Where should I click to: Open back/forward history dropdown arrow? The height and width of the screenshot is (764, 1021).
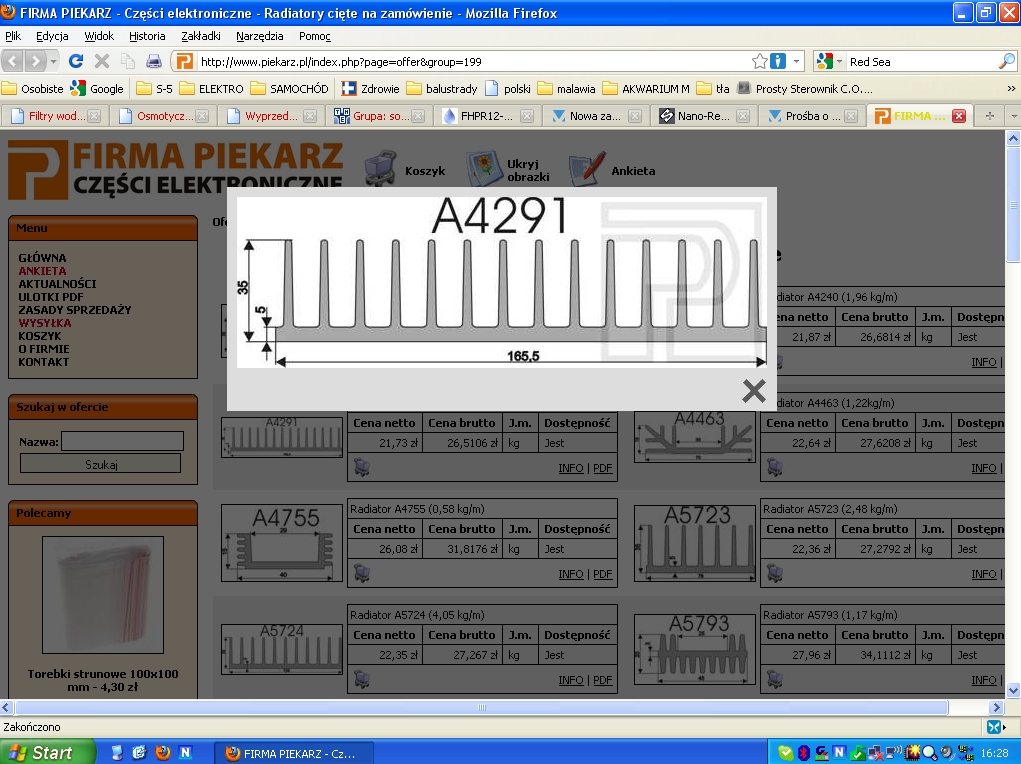tap(53, 61)
